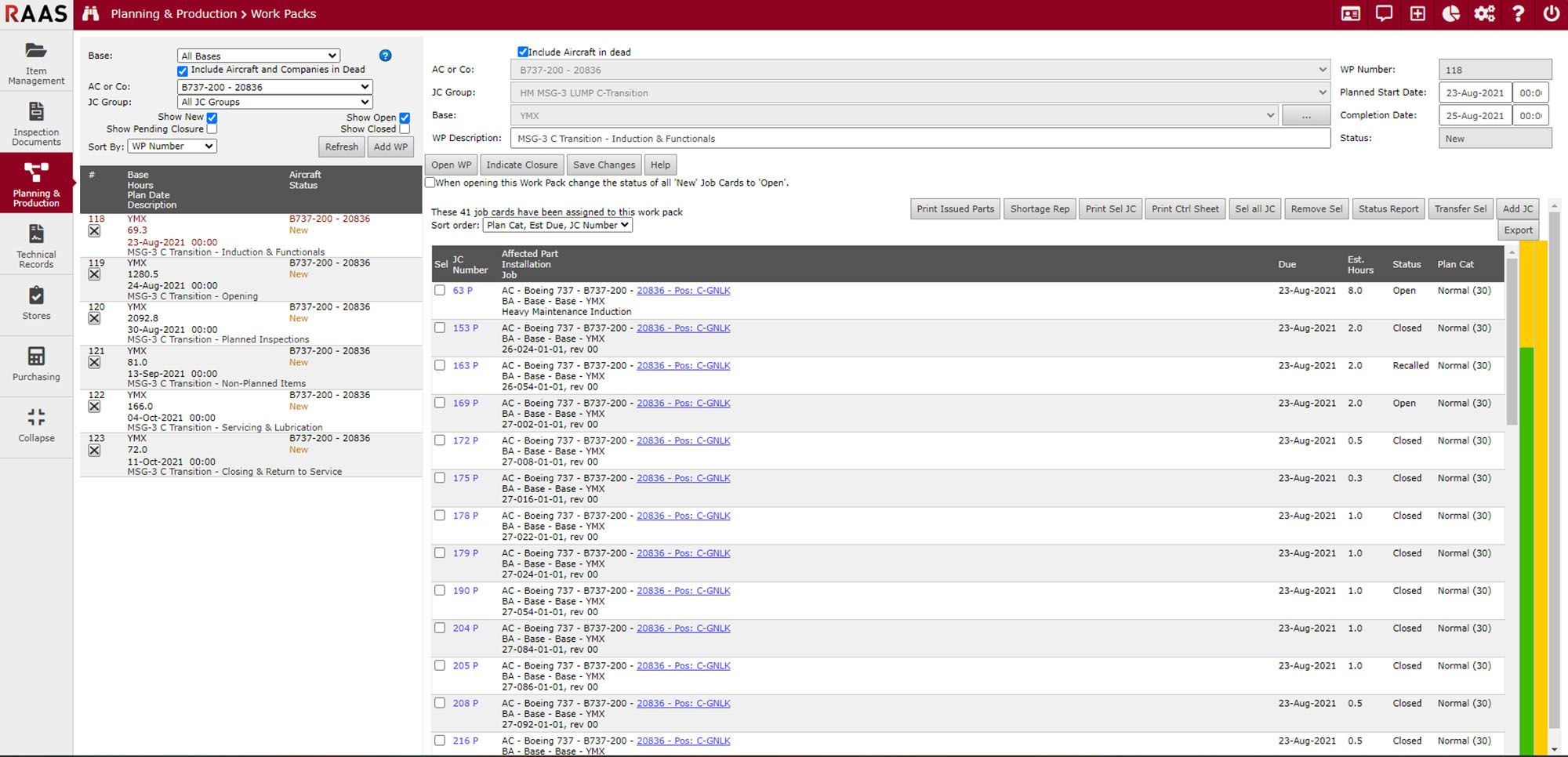Navigate to Work Packs breadcrumb item
Viewport: 1568px width, 757px height.
pos(285,13)
